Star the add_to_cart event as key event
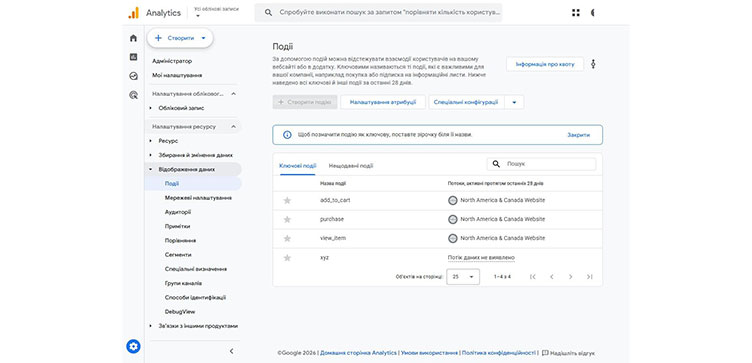The image size is (752, 363). (287, 200)
